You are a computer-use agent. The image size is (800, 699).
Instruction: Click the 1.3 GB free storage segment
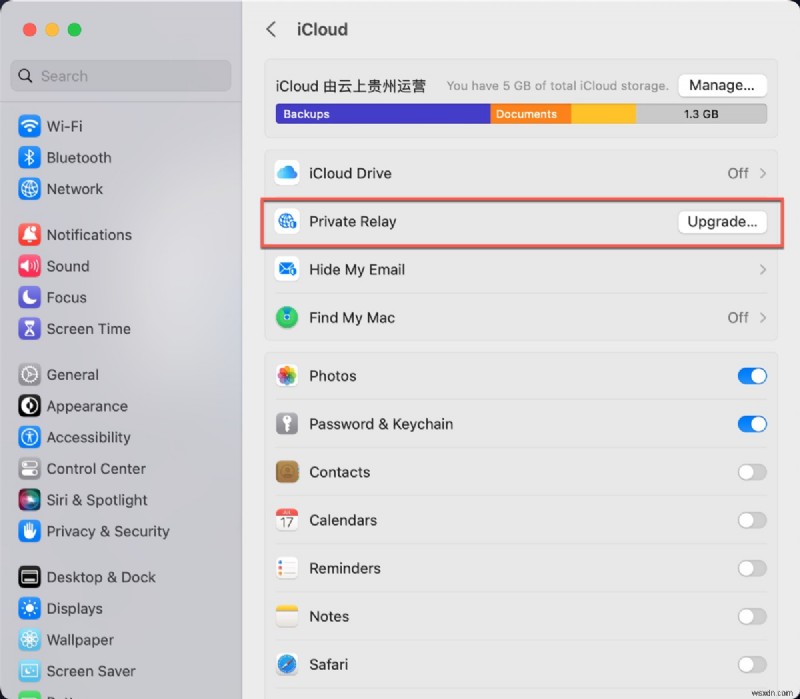coord(702,114)
